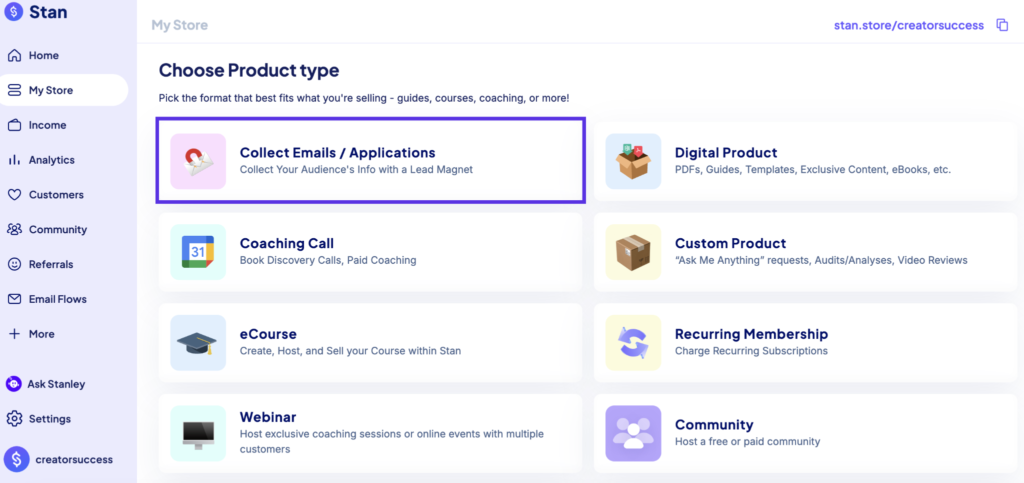This screenshot has height=483, width=1024.
Task: Click the Recurring Membership arrows icon
Action: point(633,342)
